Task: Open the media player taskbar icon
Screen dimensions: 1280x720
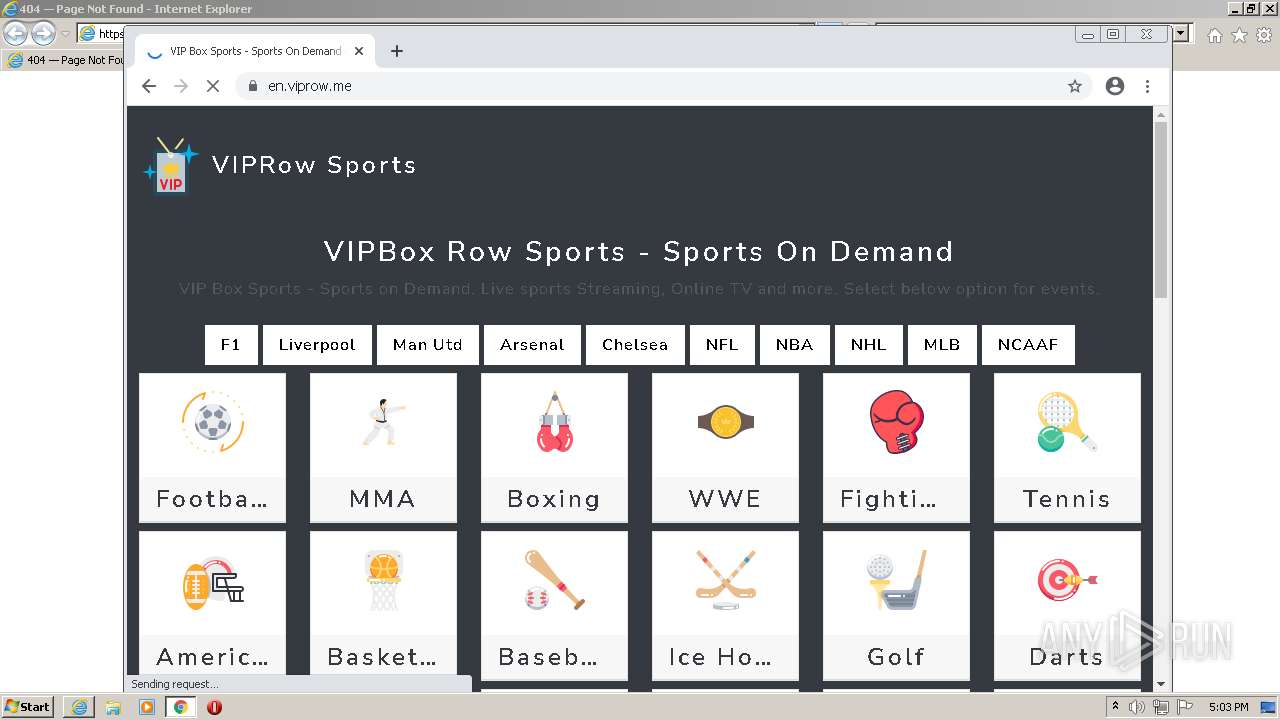Action: 147,707
